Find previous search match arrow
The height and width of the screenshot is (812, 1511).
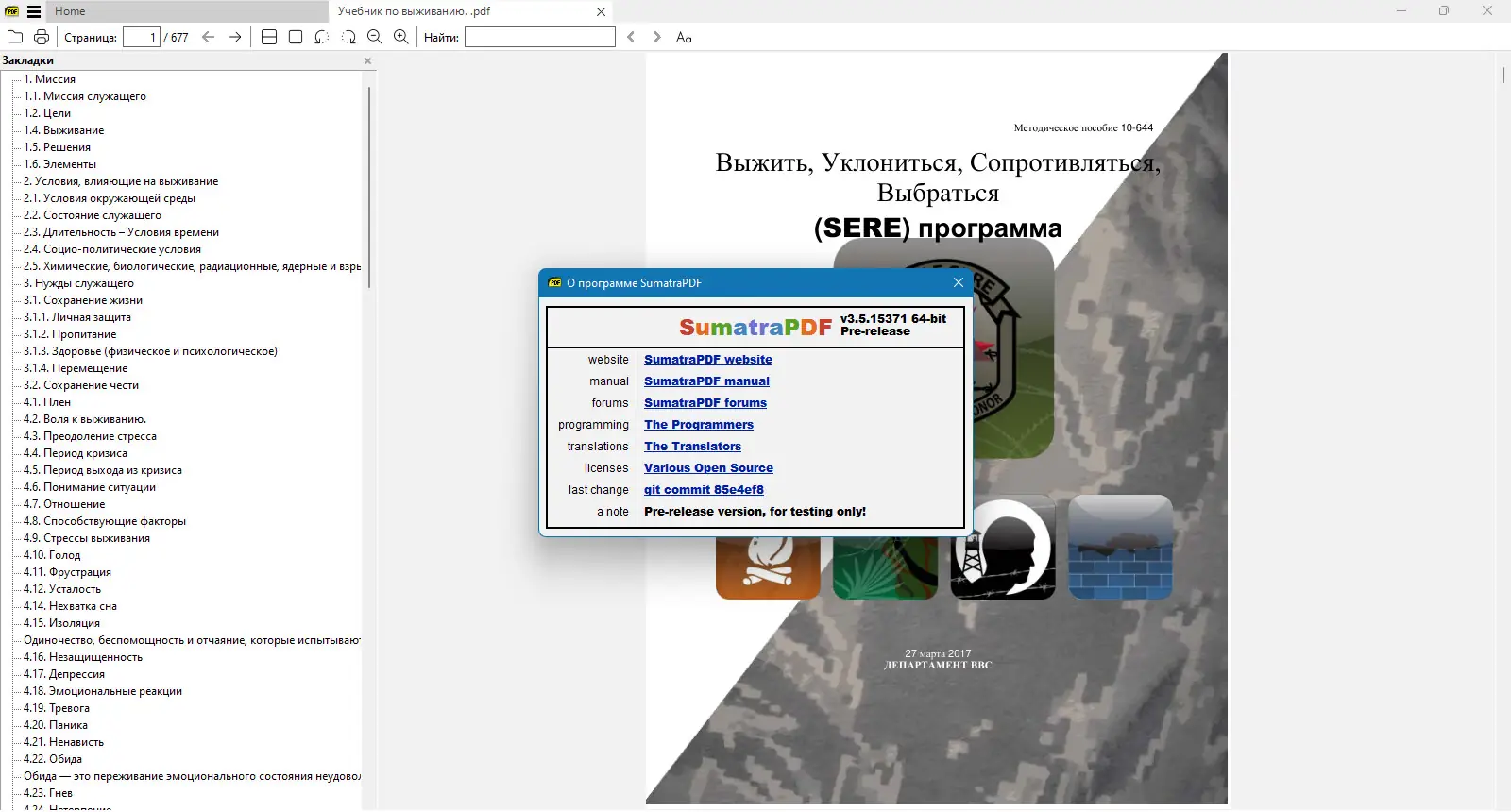click(631, 37)
